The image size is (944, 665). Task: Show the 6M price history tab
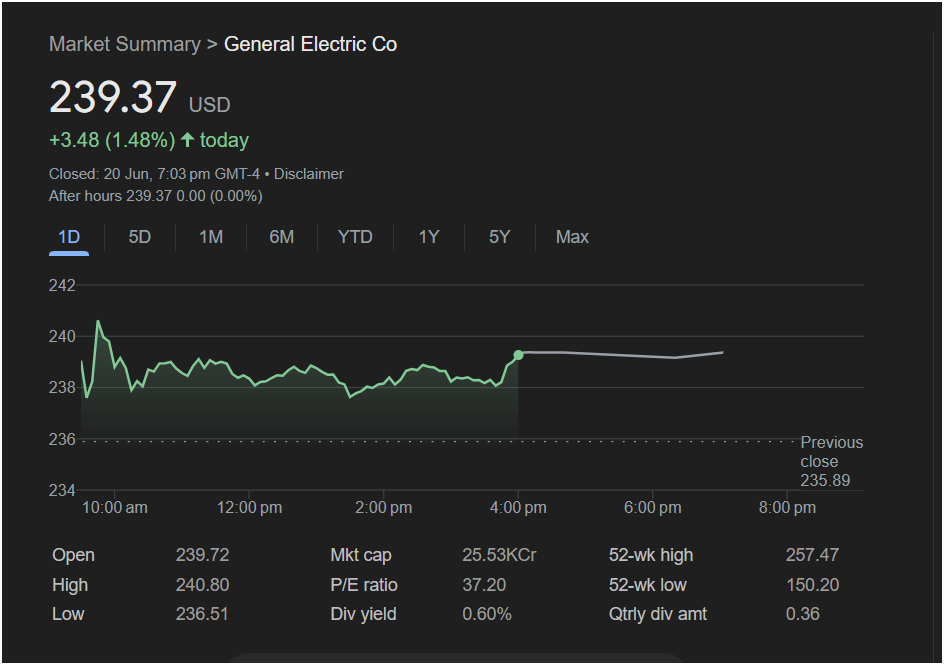pyautogui.click(x=282, y=237)
